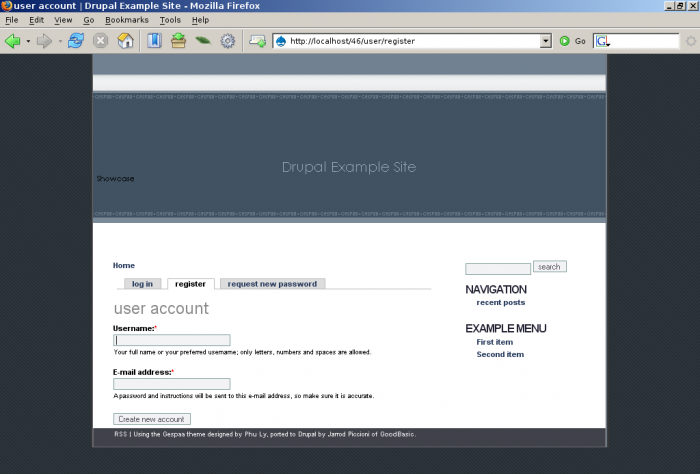
Task: Click the new tab green arrow icon
Action: point(258,41)
